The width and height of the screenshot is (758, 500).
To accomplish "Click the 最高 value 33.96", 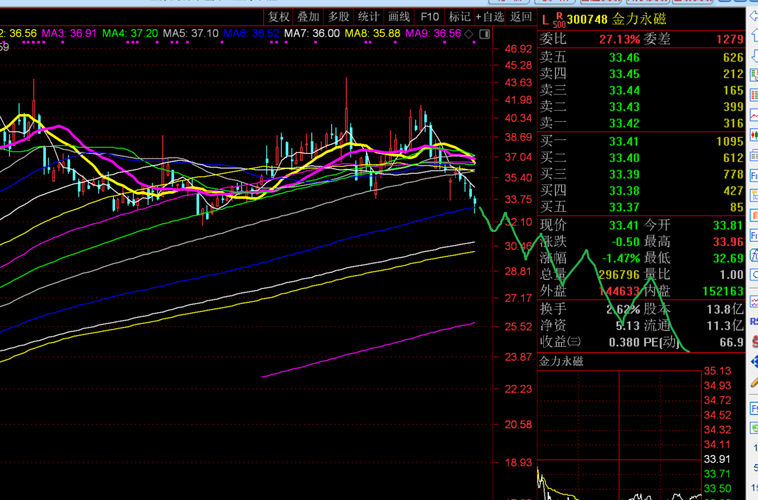I will [729, 242].
